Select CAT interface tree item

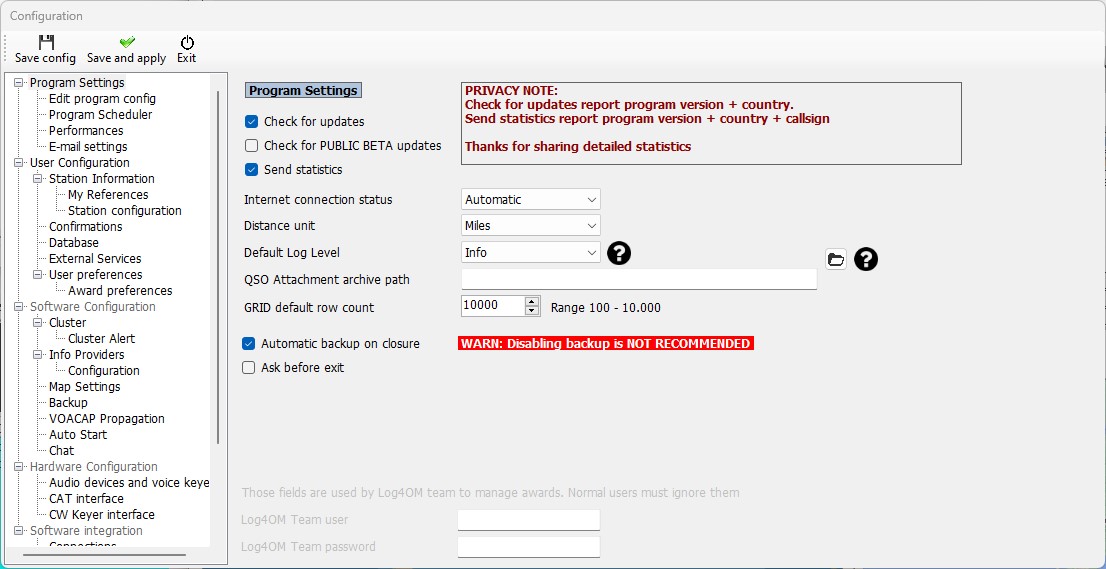[86, 498]
